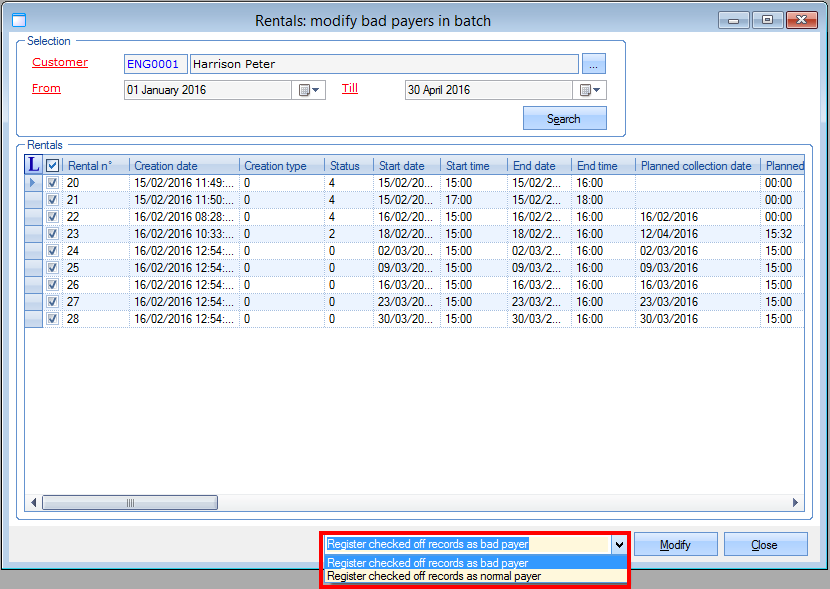Toggle the select-all checkbox in header
Viewport: 830px width, 589px height.
(52, 166)
